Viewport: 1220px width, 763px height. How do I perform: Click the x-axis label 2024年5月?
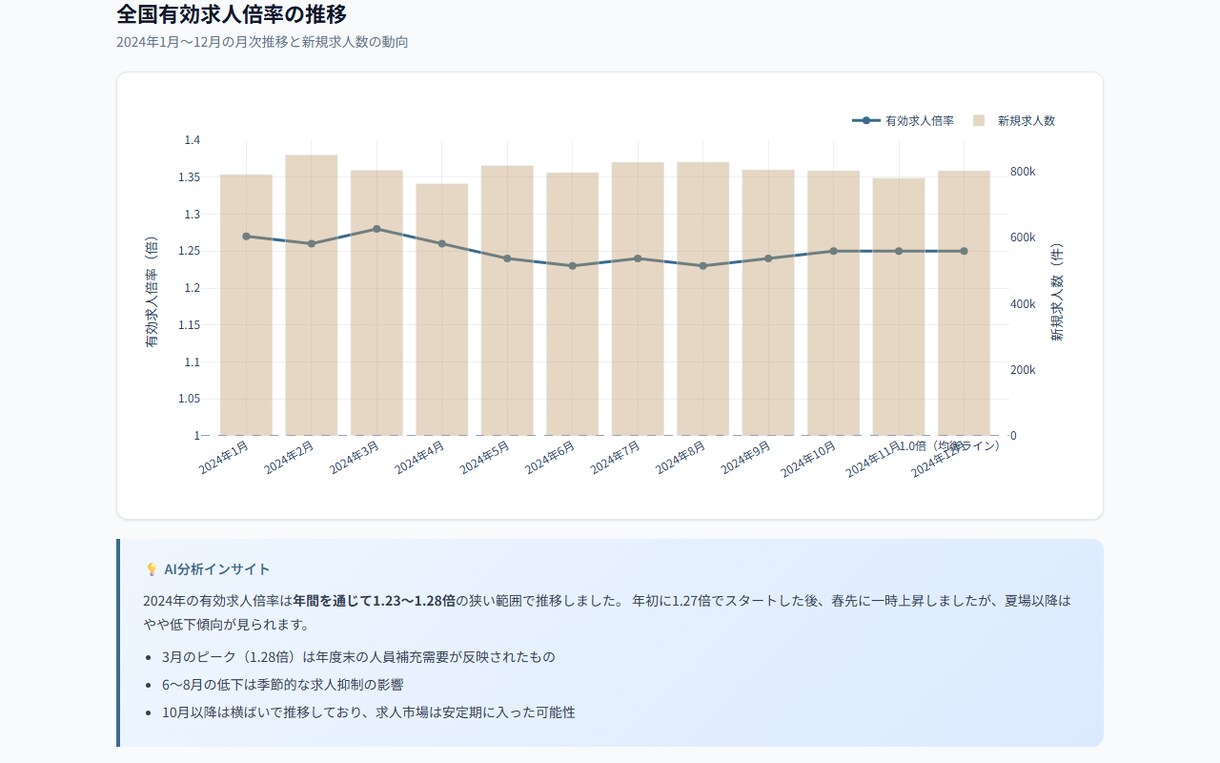coord(485,458)
